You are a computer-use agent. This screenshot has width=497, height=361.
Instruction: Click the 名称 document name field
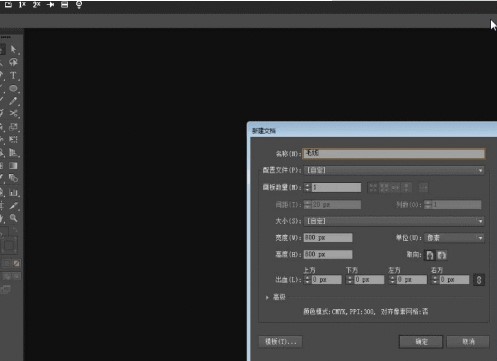point(394,153)
